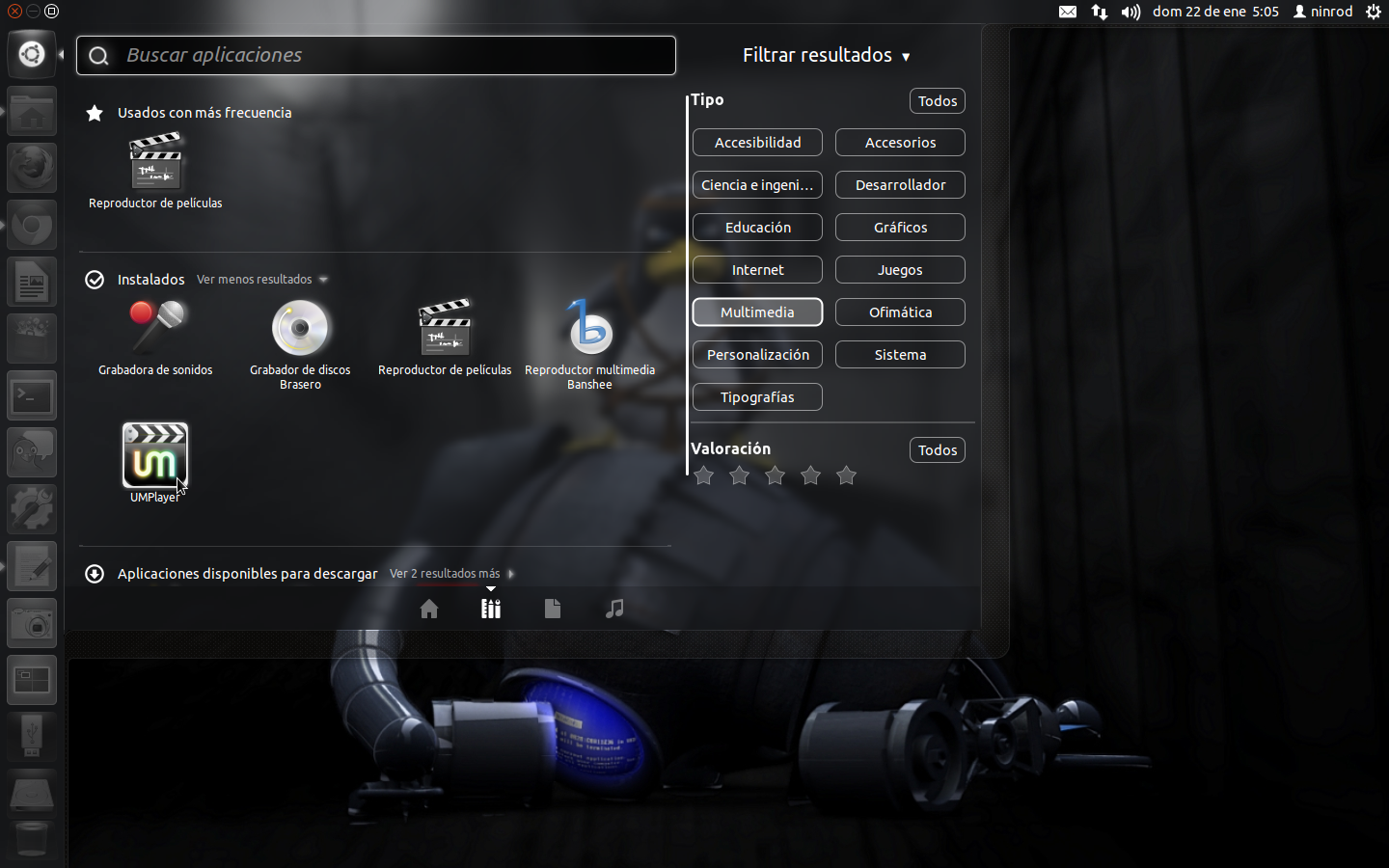Click Ver menos resultados under Instalados
Image resolution: width=1389 pixels, height=868 pixels.
254,279
